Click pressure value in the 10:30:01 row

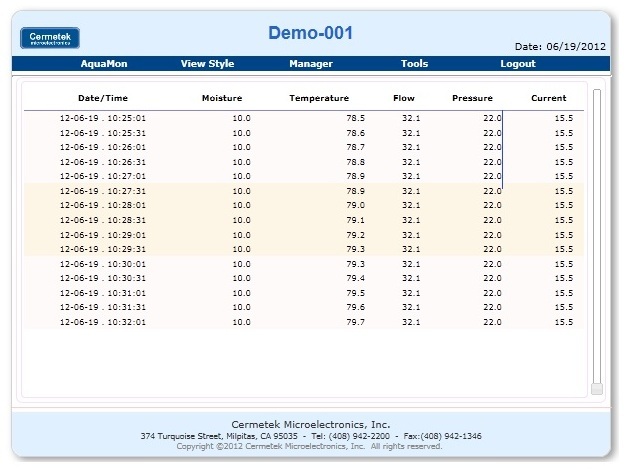pyautogui.click(x=492, y=264)
